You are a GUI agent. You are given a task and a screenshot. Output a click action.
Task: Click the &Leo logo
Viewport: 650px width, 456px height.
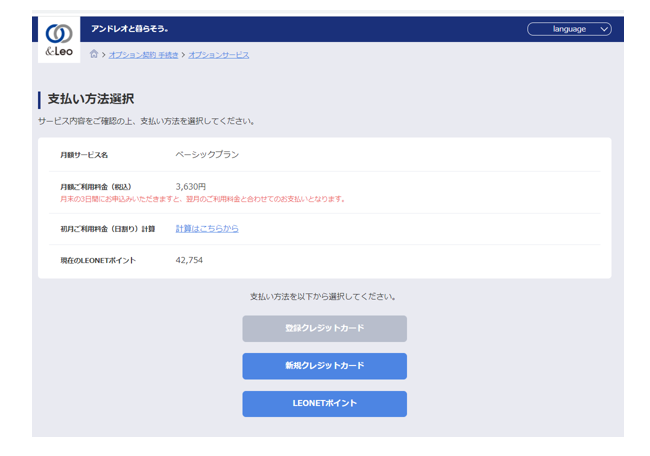[x=58, y=40]
